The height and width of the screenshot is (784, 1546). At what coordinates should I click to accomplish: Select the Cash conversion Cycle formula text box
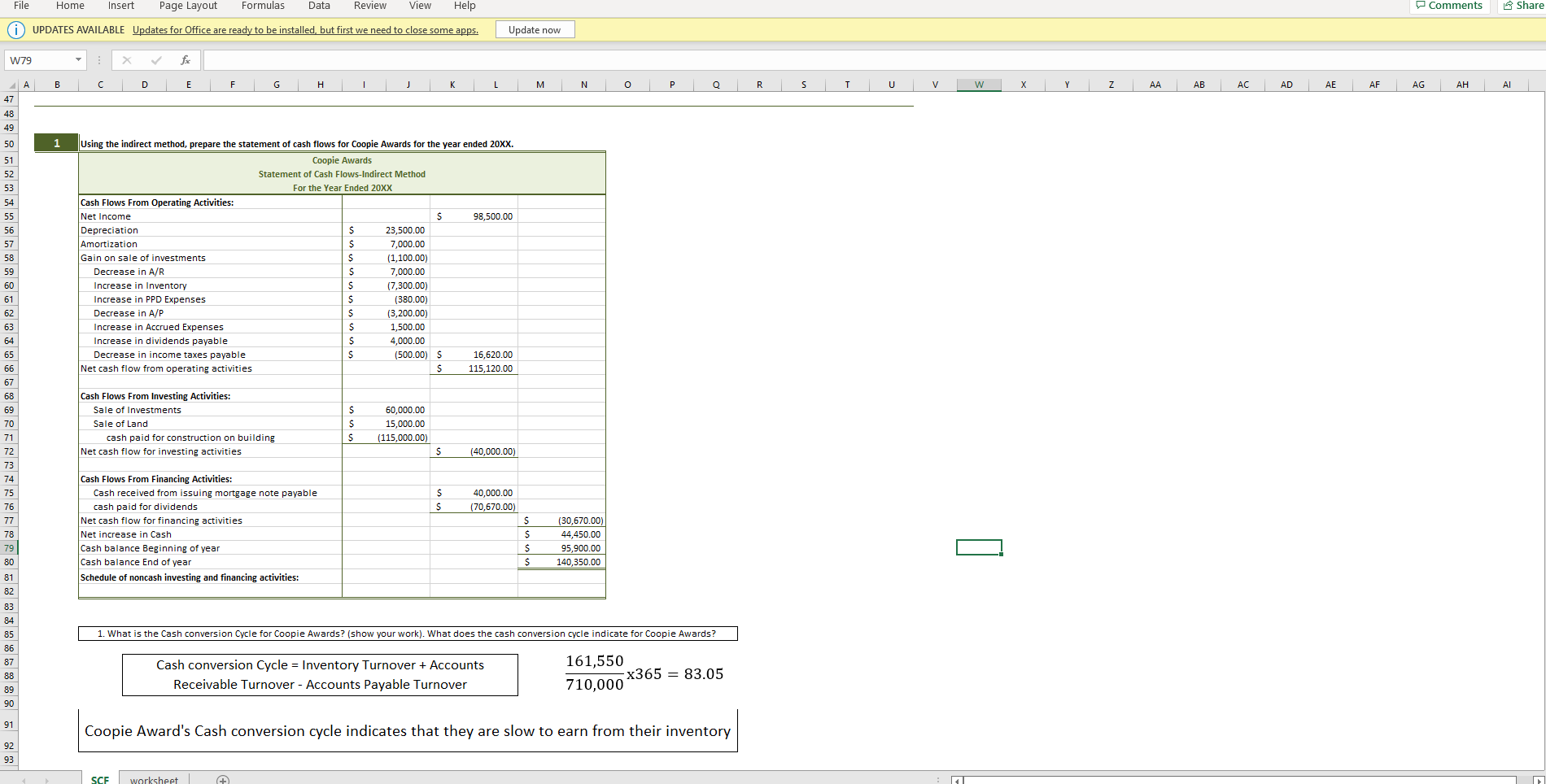320,675
